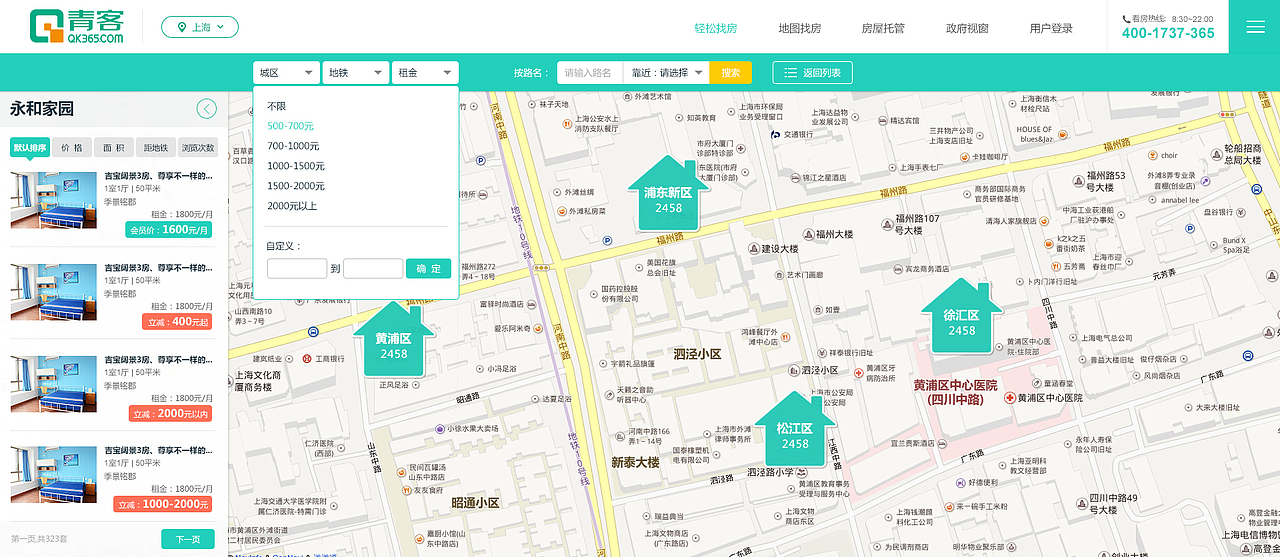
Task: Select 不限 rent option
Action: coord(276,106)
